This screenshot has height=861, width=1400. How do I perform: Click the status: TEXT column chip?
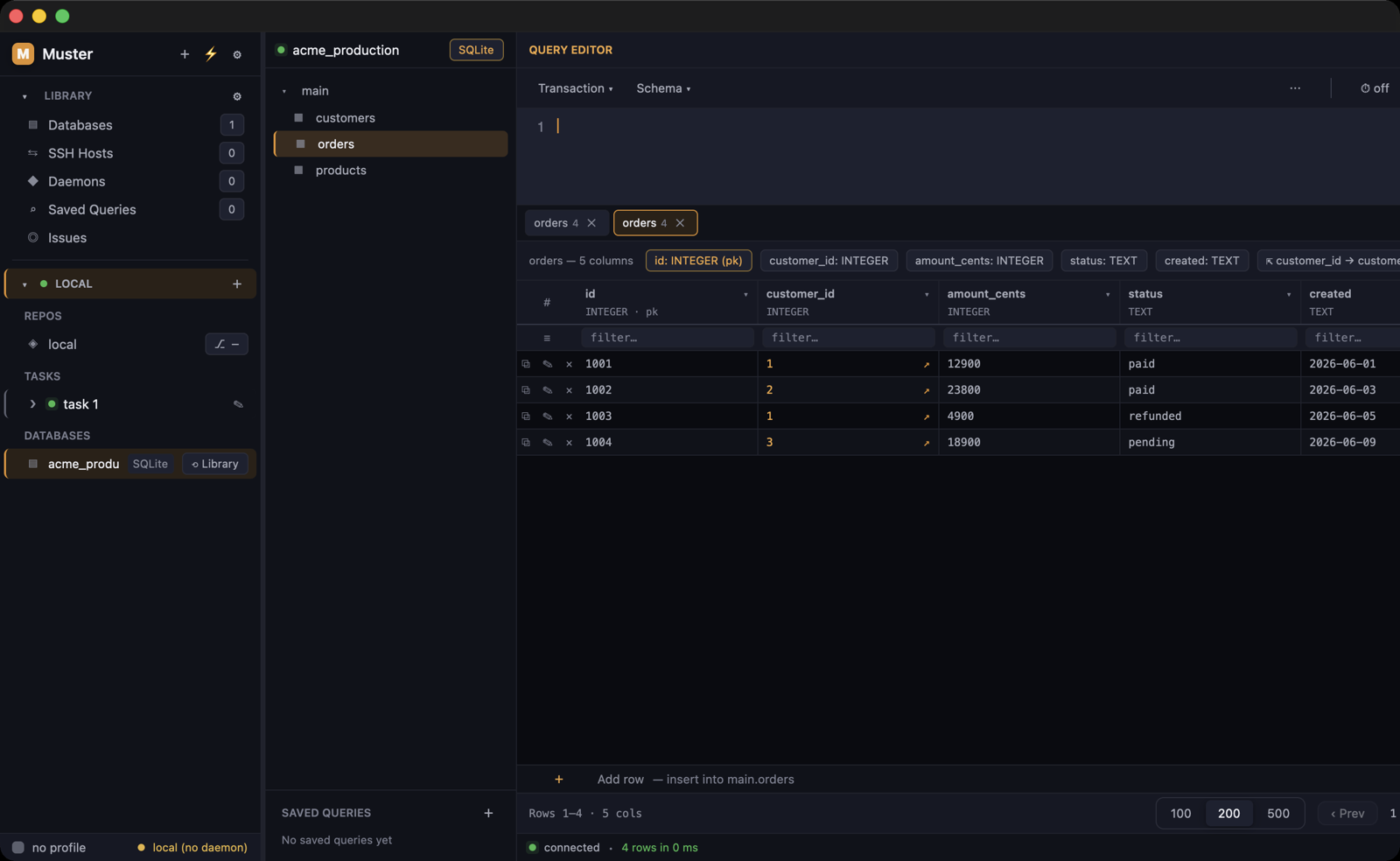[x=1103, y=261]
